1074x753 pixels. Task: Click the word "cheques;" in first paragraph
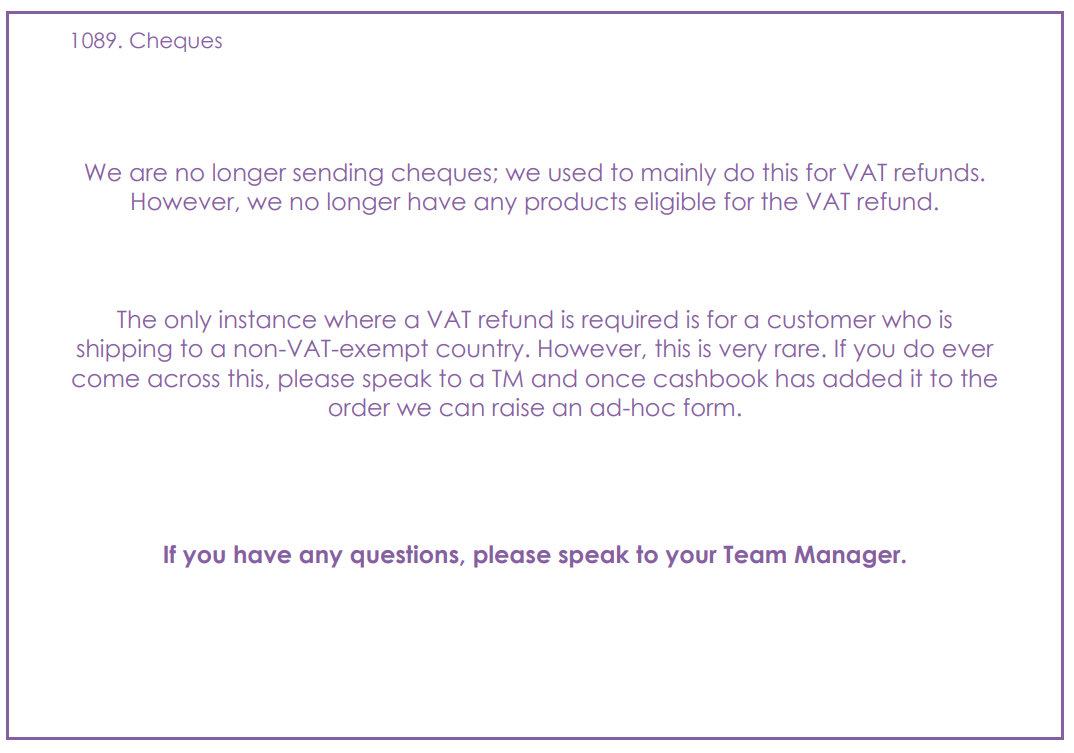pyautogui.click(x=445, y=173)
